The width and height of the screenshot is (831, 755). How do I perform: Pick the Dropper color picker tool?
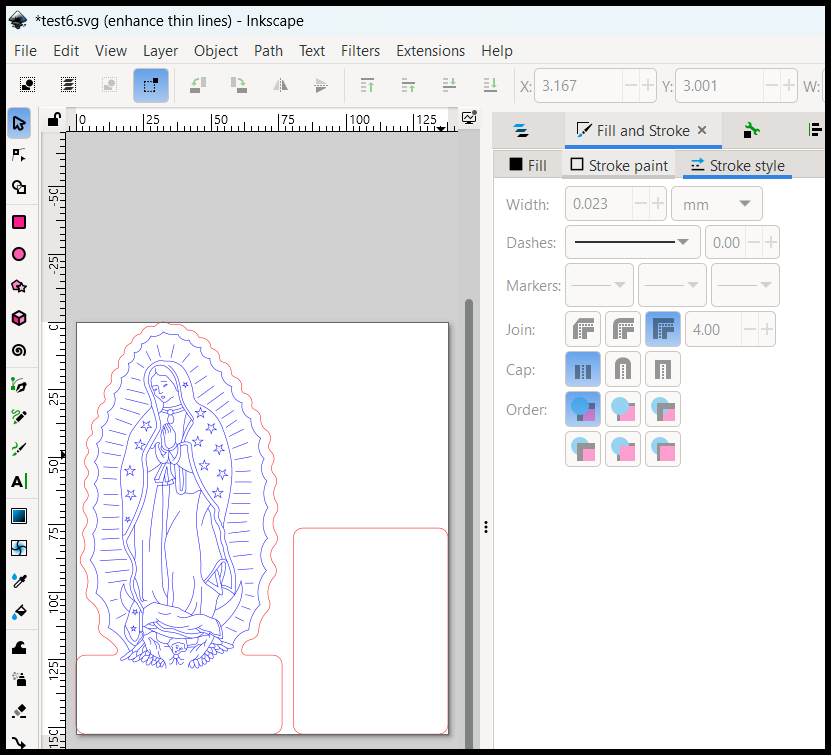click(18, 581)
